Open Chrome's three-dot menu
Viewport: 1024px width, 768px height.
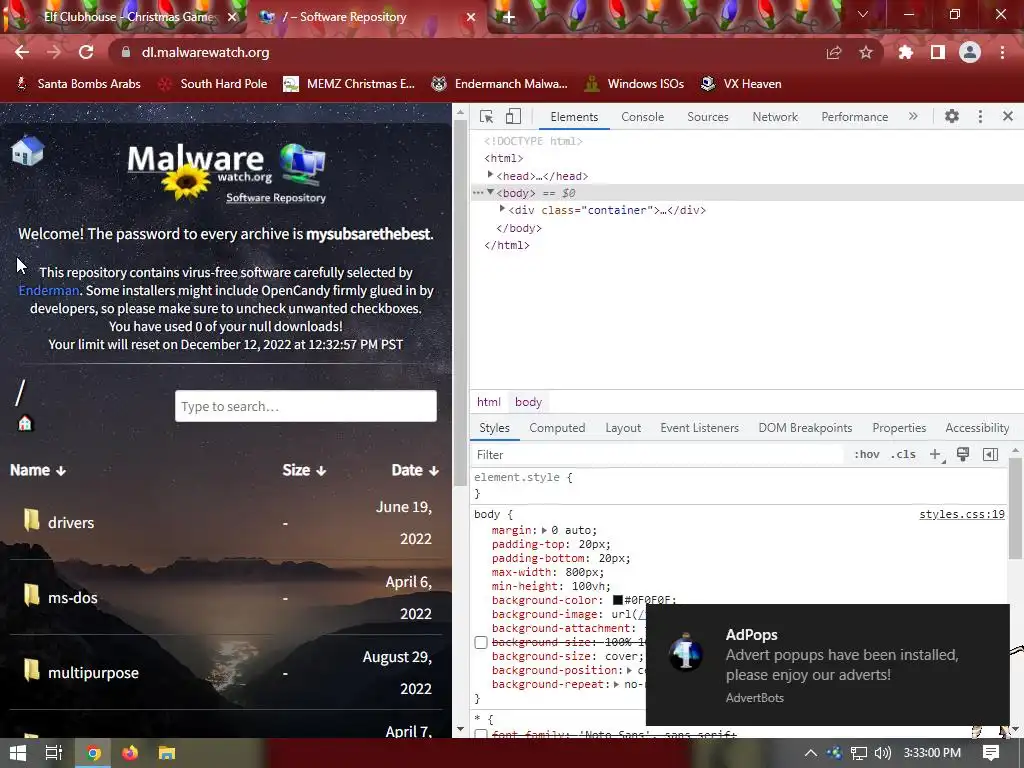(x=1002, y=52)
